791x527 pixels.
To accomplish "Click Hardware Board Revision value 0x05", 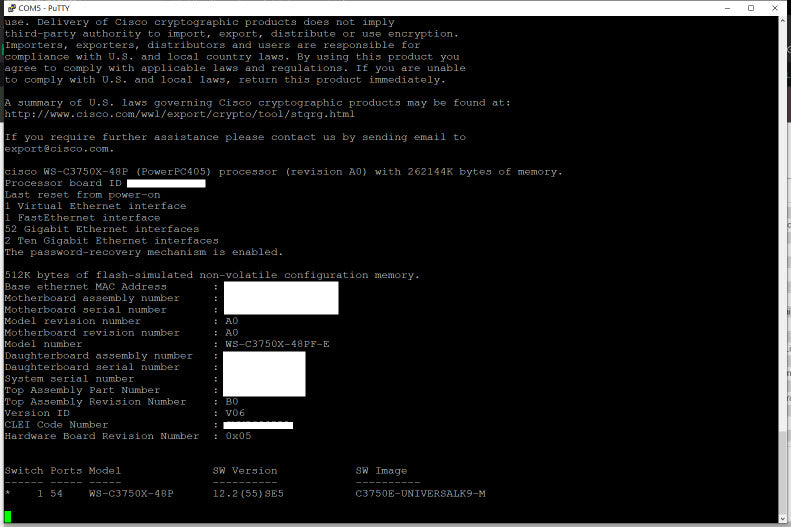I will (238, 436).
